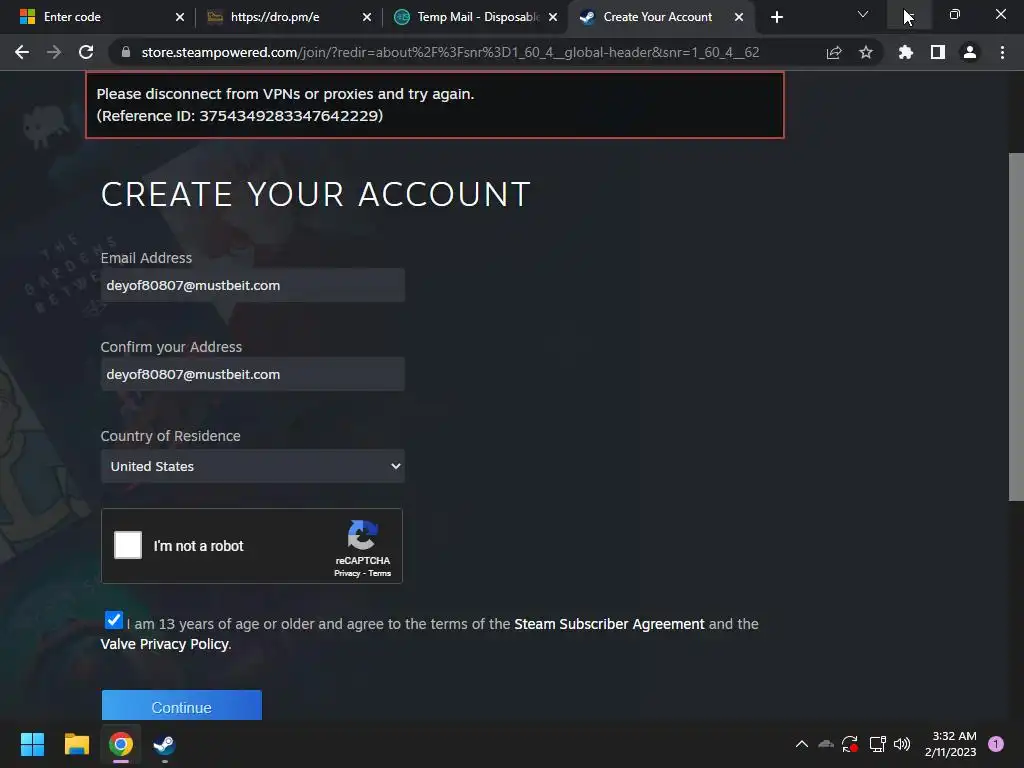Screen dimensions: 1024x768
Task: Close the Temp Mail tab
Action: [553, 17]
